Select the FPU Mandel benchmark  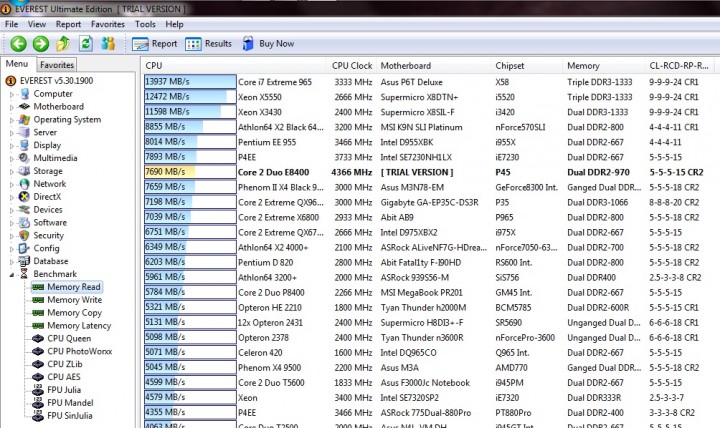click(x=70, y=403)
